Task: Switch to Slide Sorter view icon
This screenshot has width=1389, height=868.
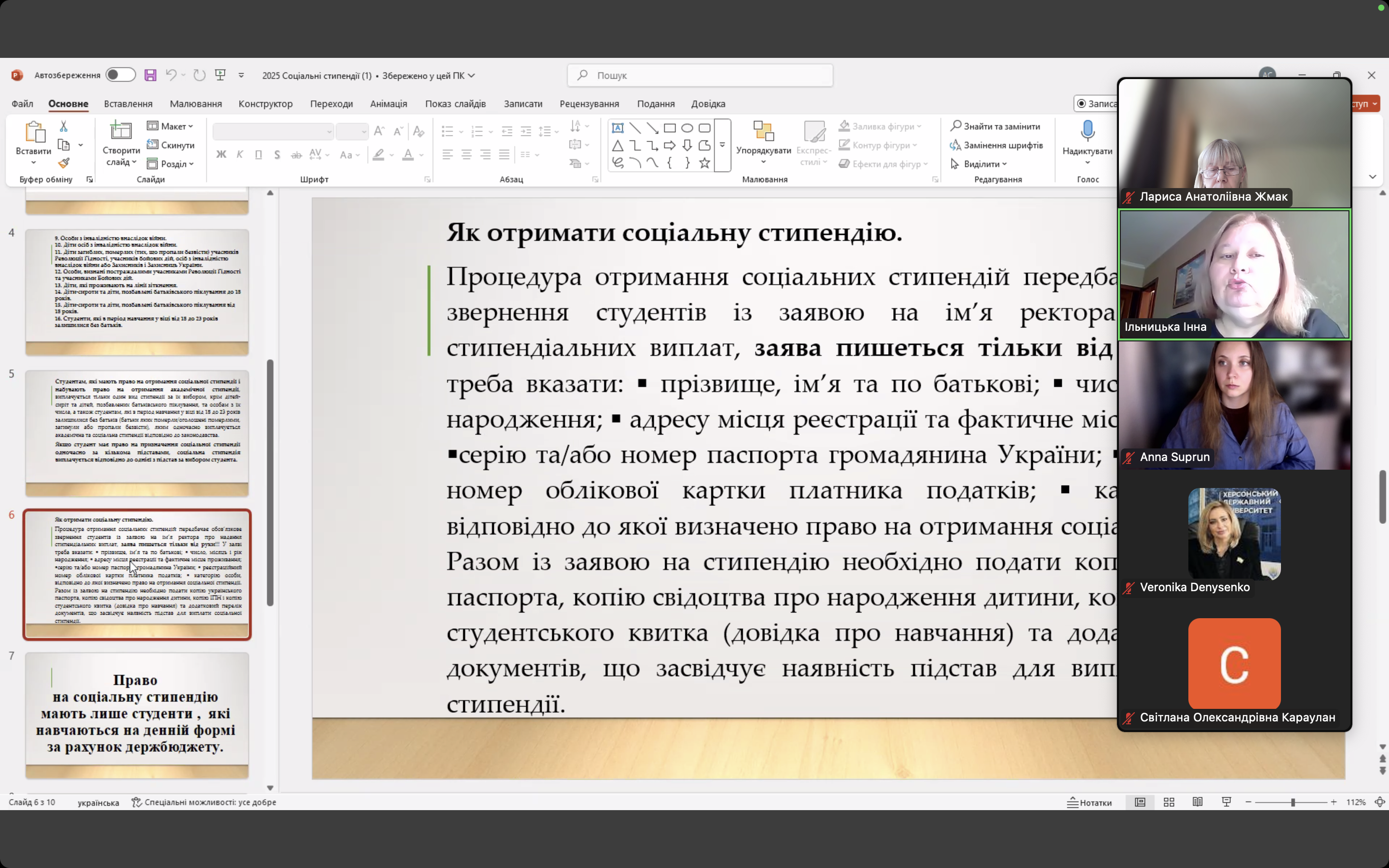Action: (x=1169, y=802)
